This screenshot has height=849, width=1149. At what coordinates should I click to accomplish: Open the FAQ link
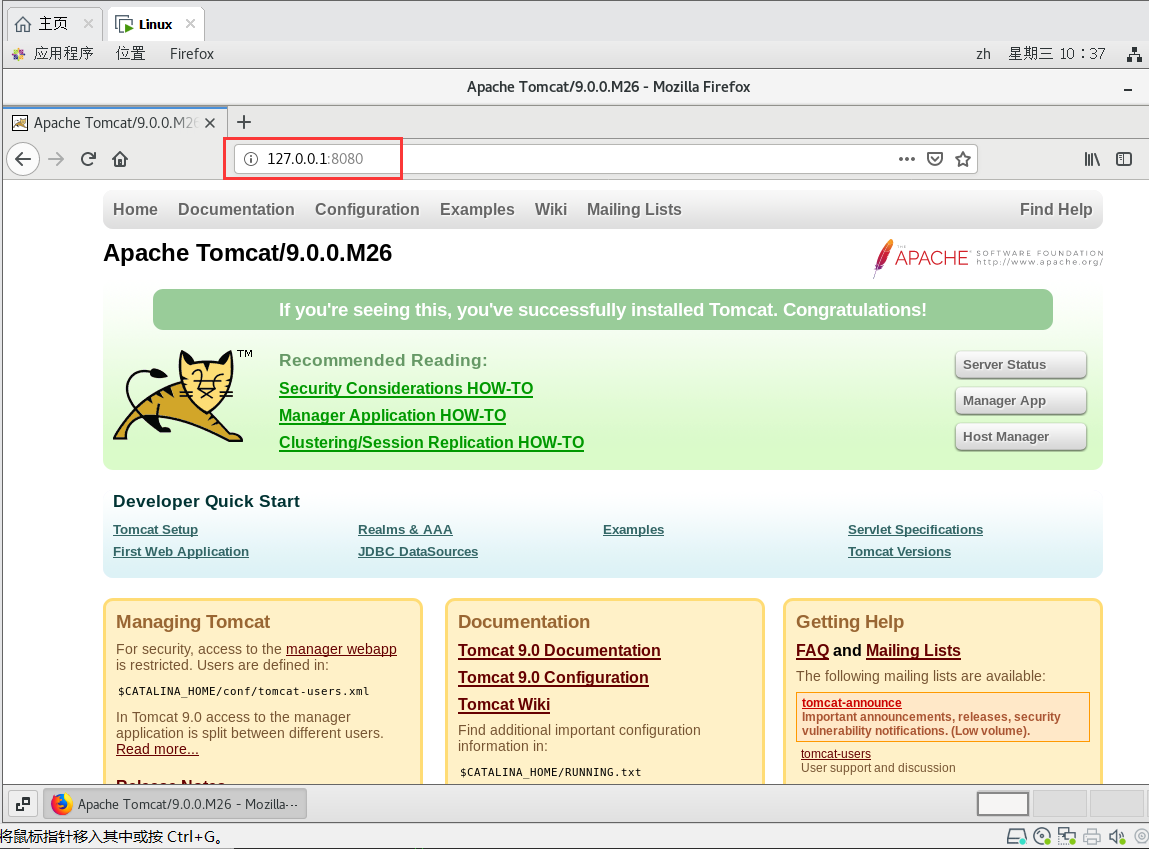[x=813, y=650]
